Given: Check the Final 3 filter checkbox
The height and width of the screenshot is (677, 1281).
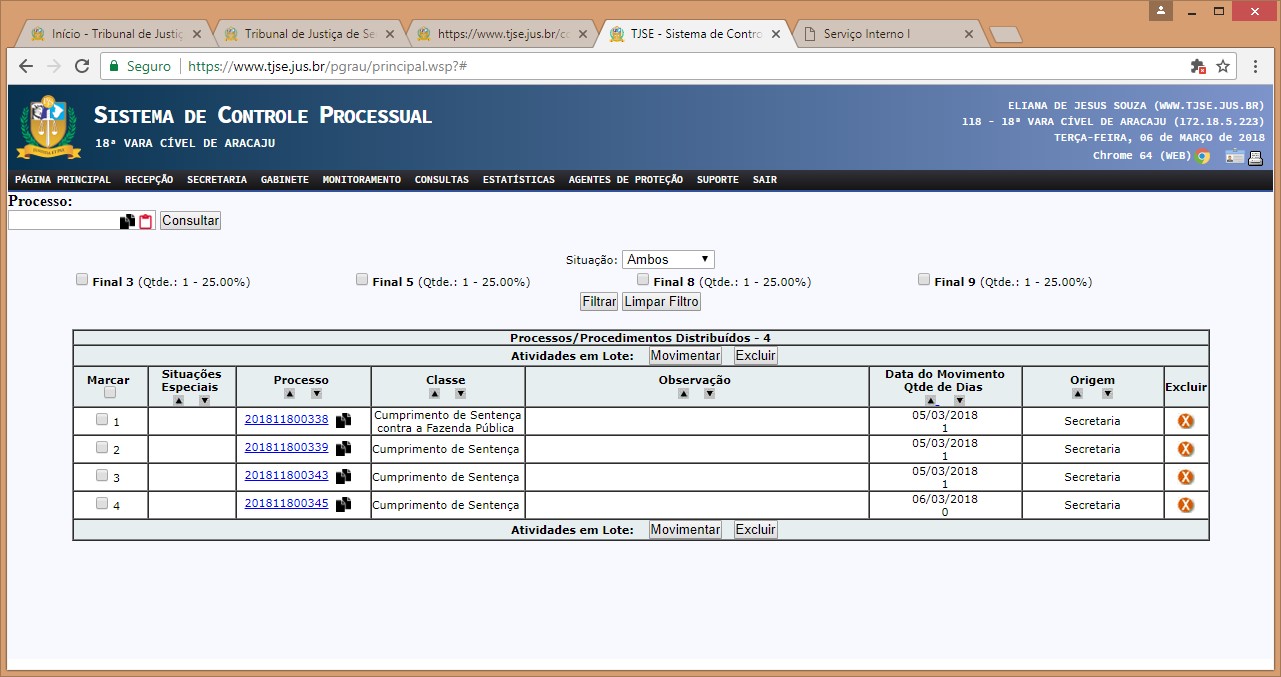Looking at the screenshot, I should point(82,280).
